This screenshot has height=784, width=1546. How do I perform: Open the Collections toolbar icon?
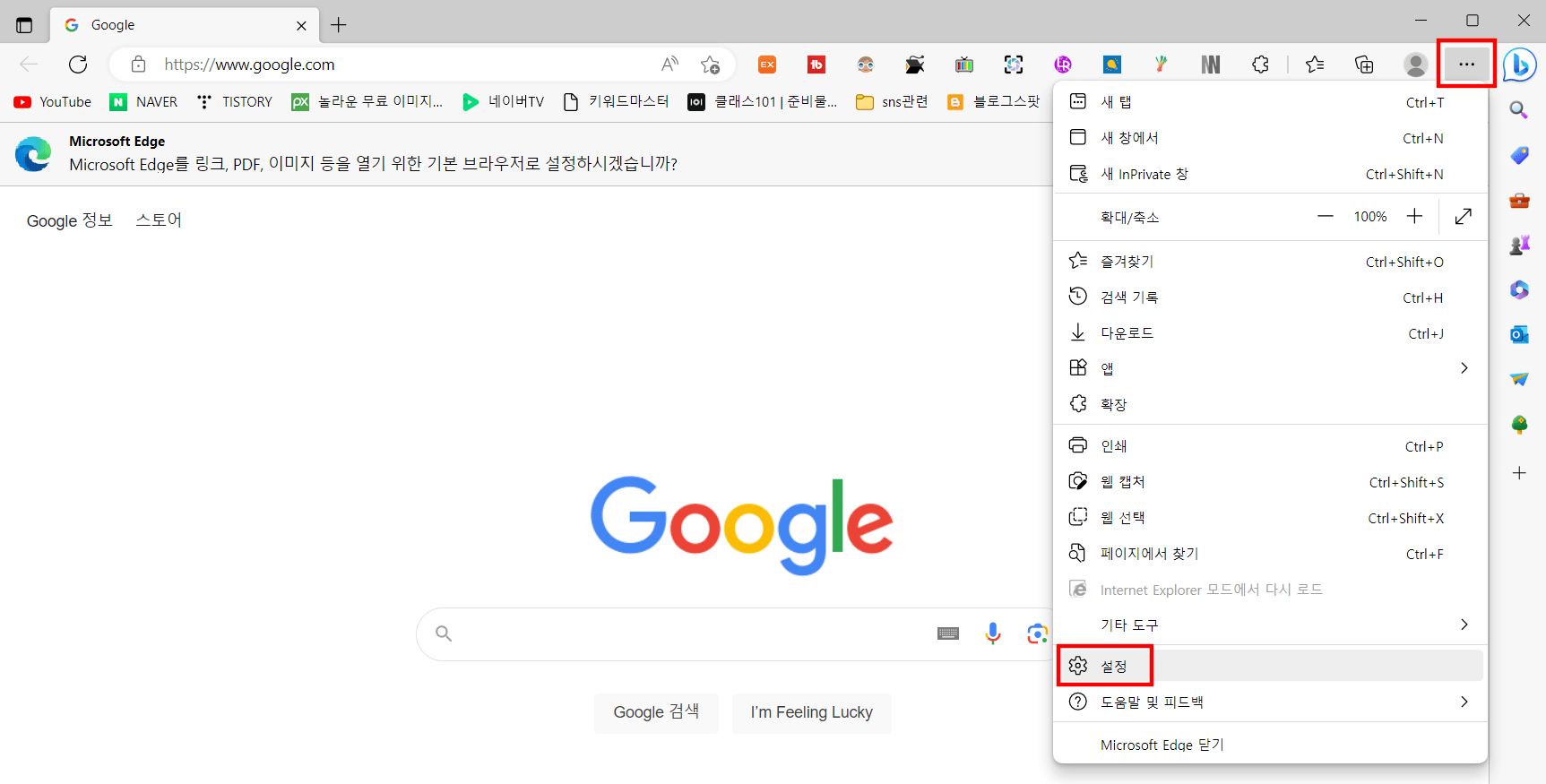tap(1364, 65)
